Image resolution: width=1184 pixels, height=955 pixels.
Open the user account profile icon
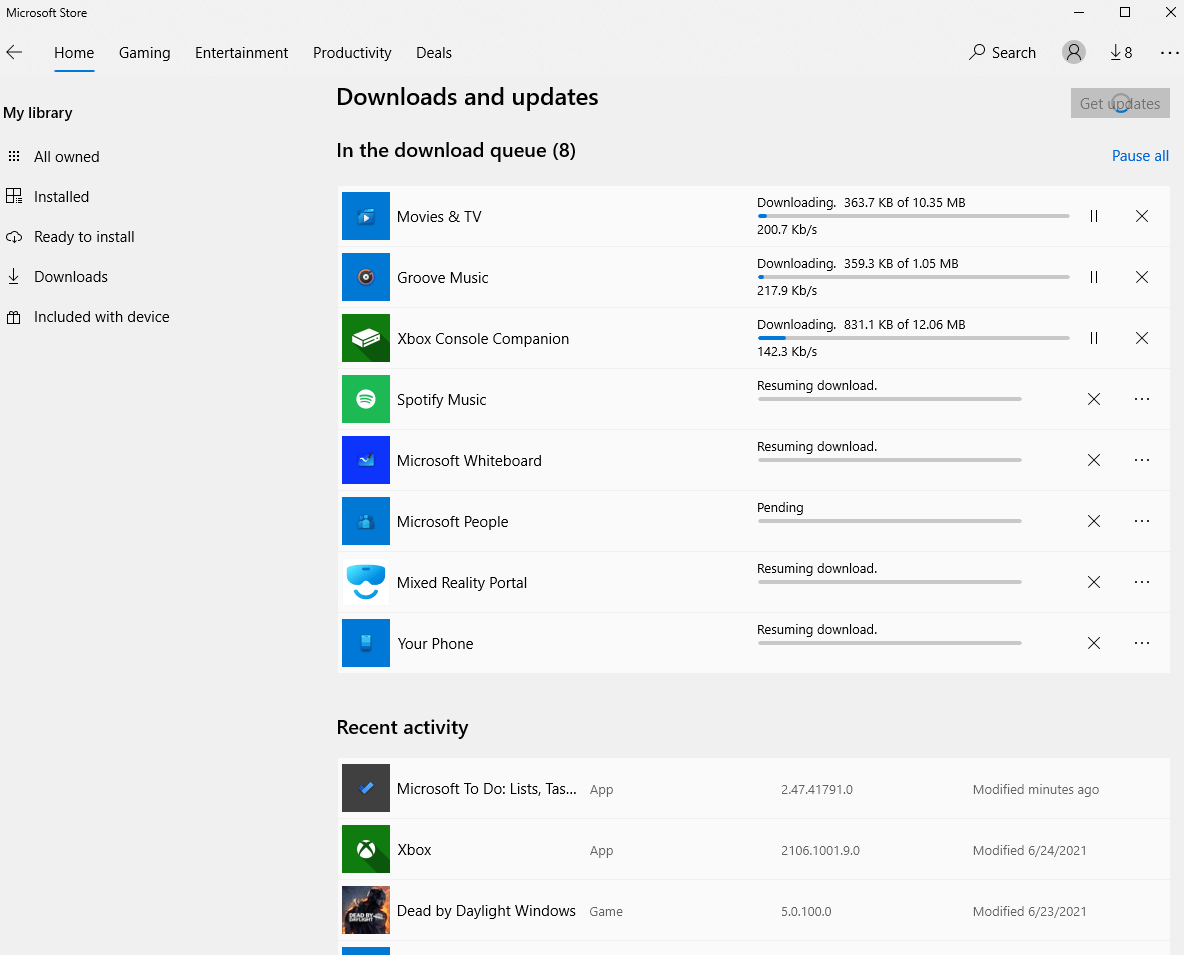1073,52
